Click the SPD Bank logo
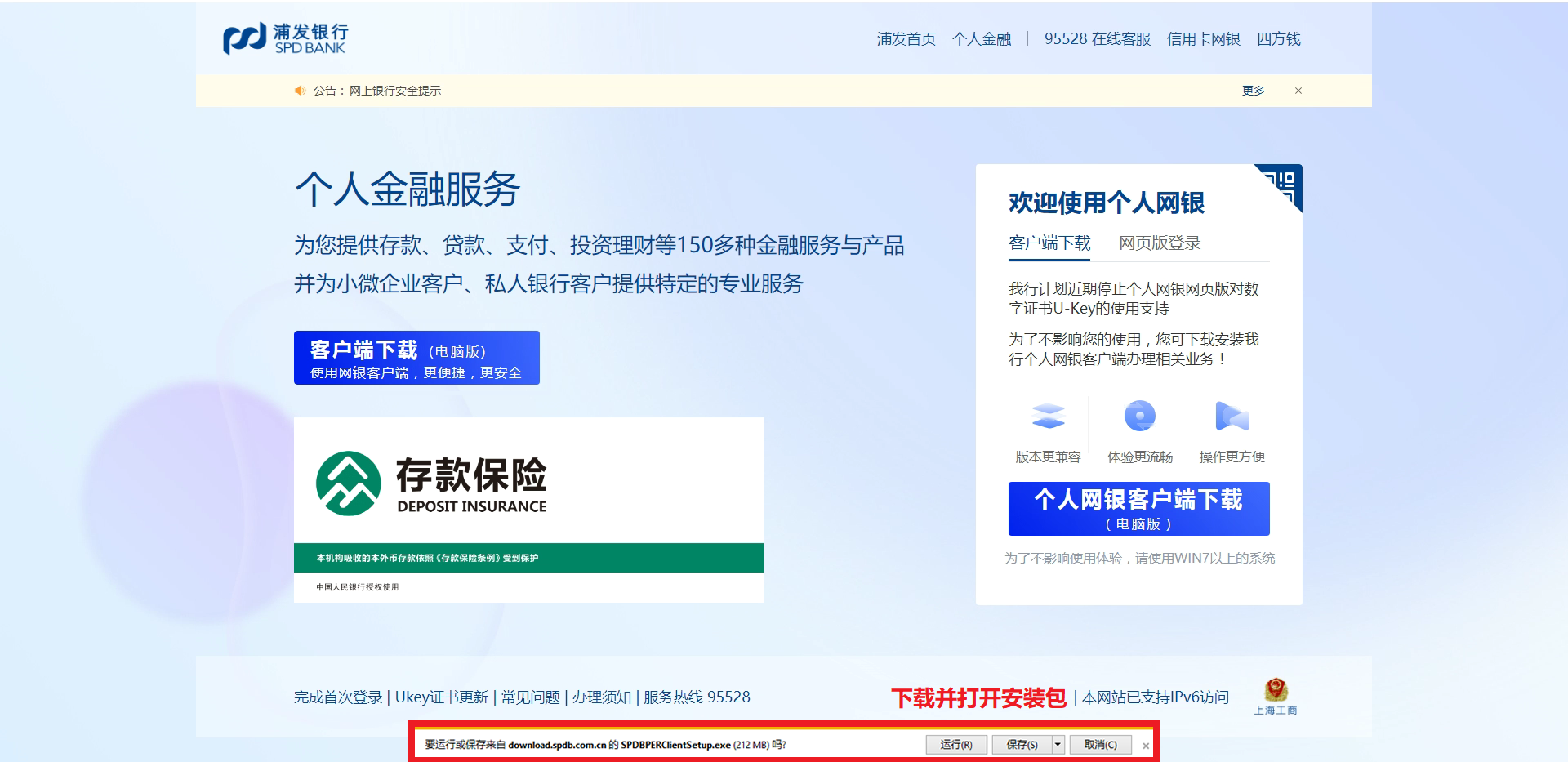This screenshot has height=762, width=1568. click(x=286, y=38)
